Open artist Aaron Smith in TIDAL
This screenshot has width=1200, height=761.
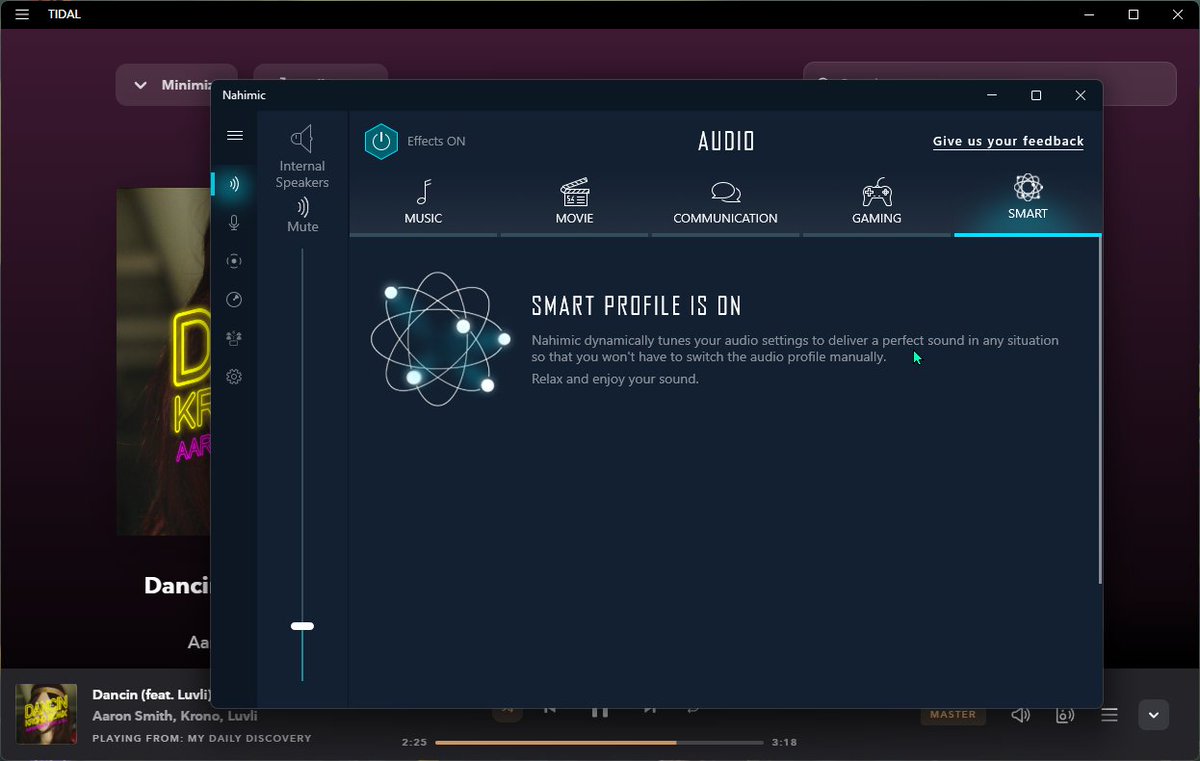click(x=133, y=716)
